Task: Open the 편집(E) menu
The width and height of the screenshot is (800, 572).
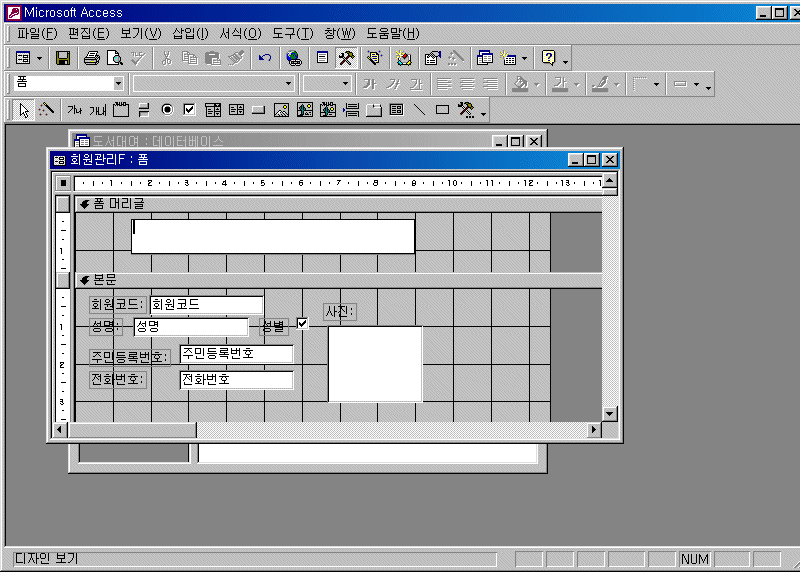Action: click(x=88, y=34)
